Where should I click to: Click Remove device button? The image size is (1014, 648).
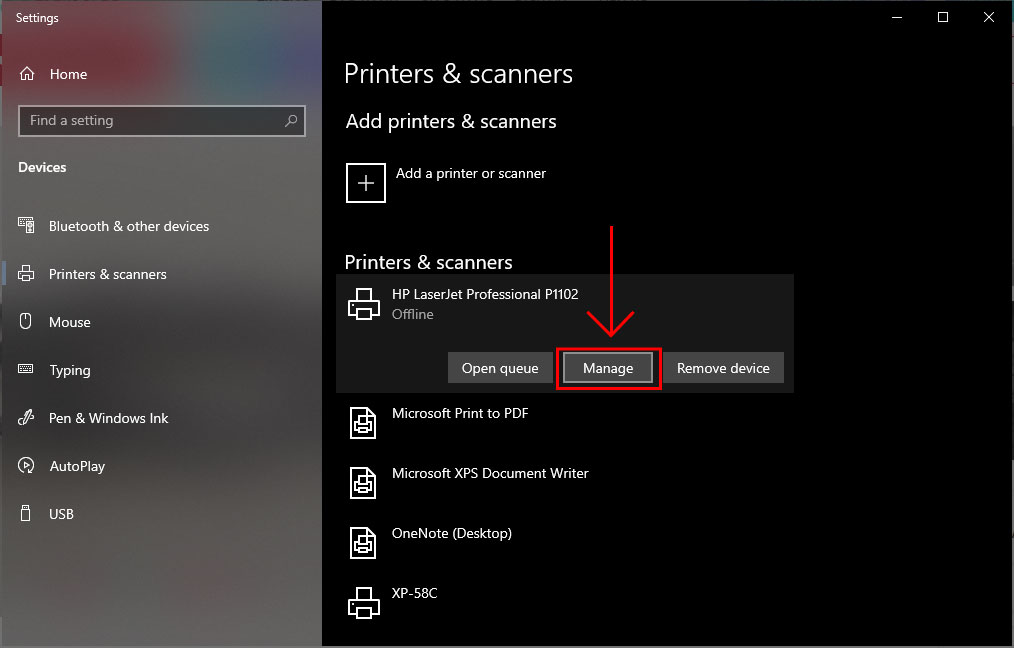click(723, 368)
